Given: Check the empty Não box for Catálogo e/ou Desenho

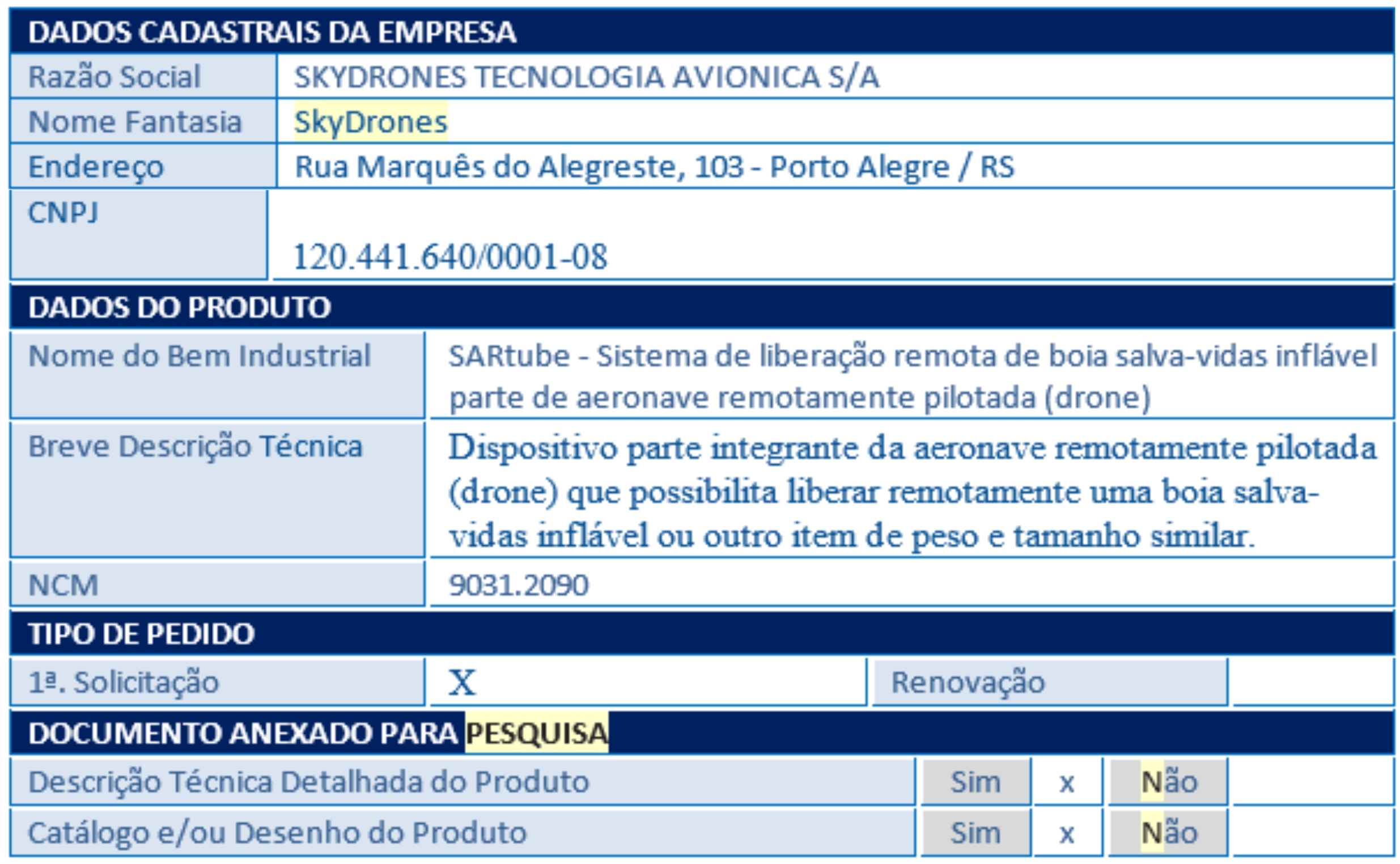Looking at the screenshot, I should [x=1313, y=833].
